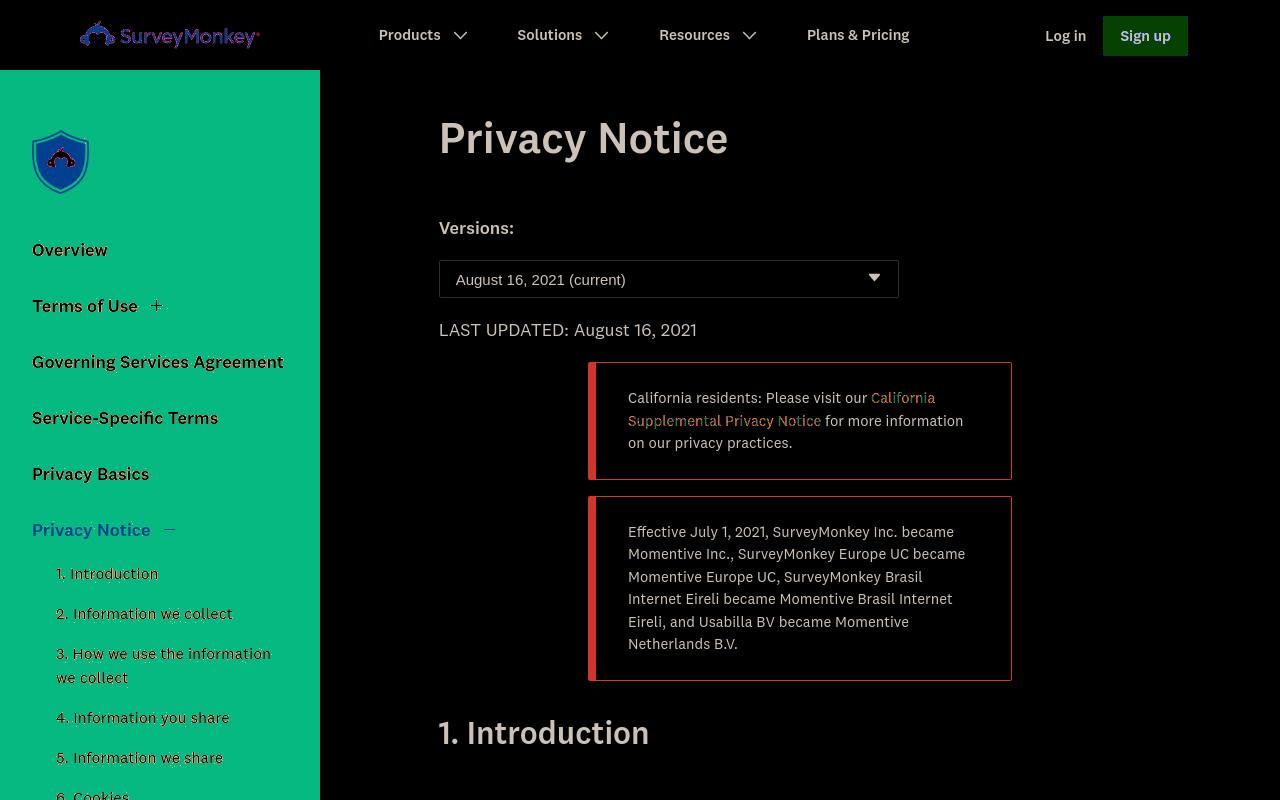The width and height of the screenshot is (1280, 800).
Task: Collapse Privacy Notice minus icon
Action: [x=169, y=530]
